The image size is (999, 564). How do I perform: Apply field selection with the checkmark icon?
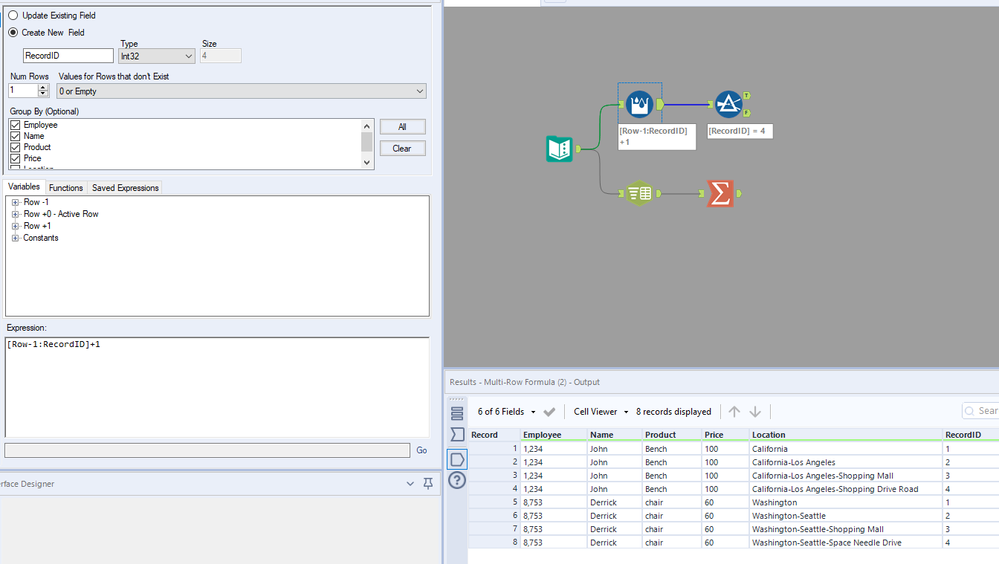click(x=549, y=412)
